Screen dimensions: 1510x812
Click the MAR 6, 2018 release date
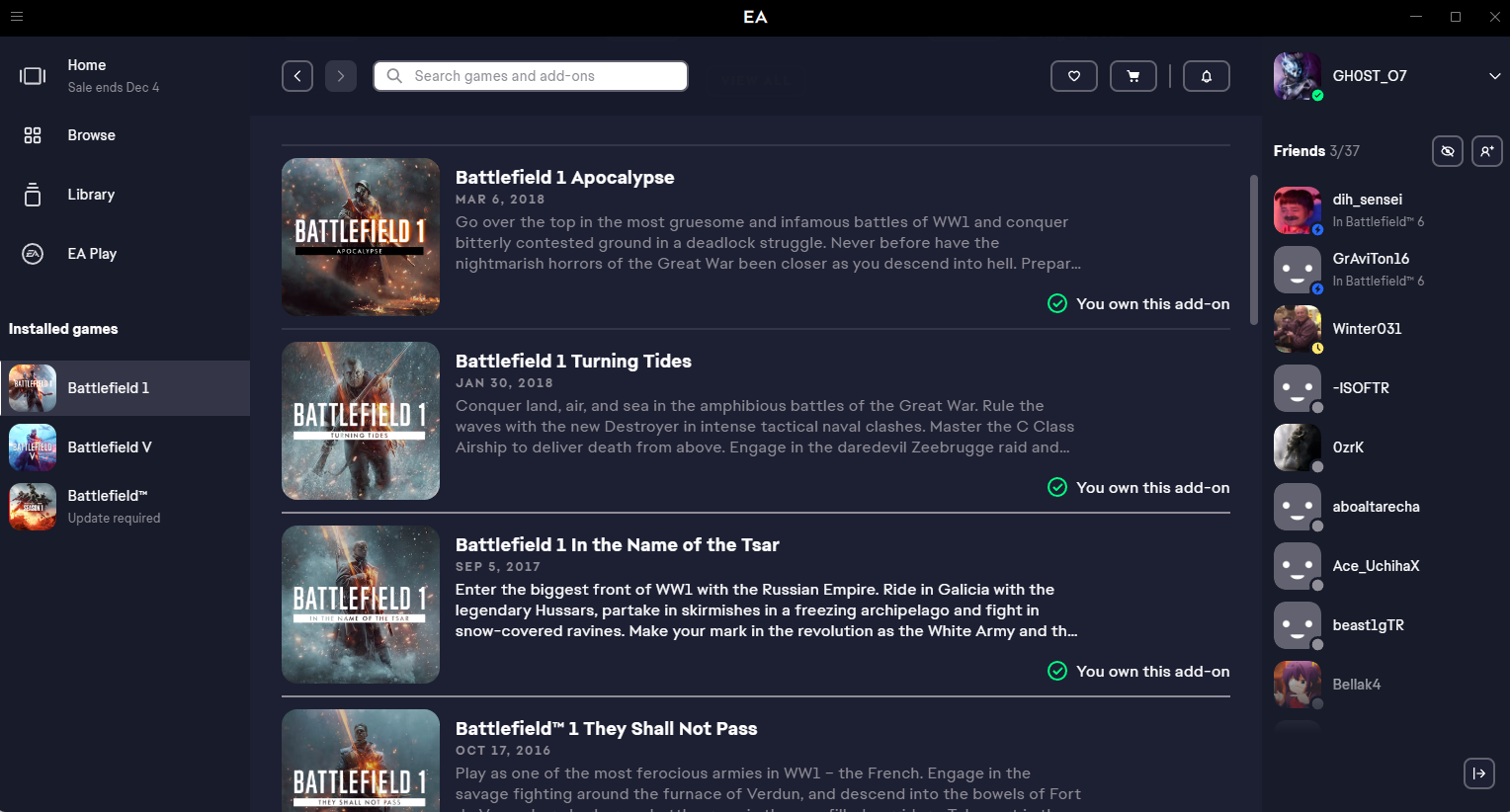[500, 200]
